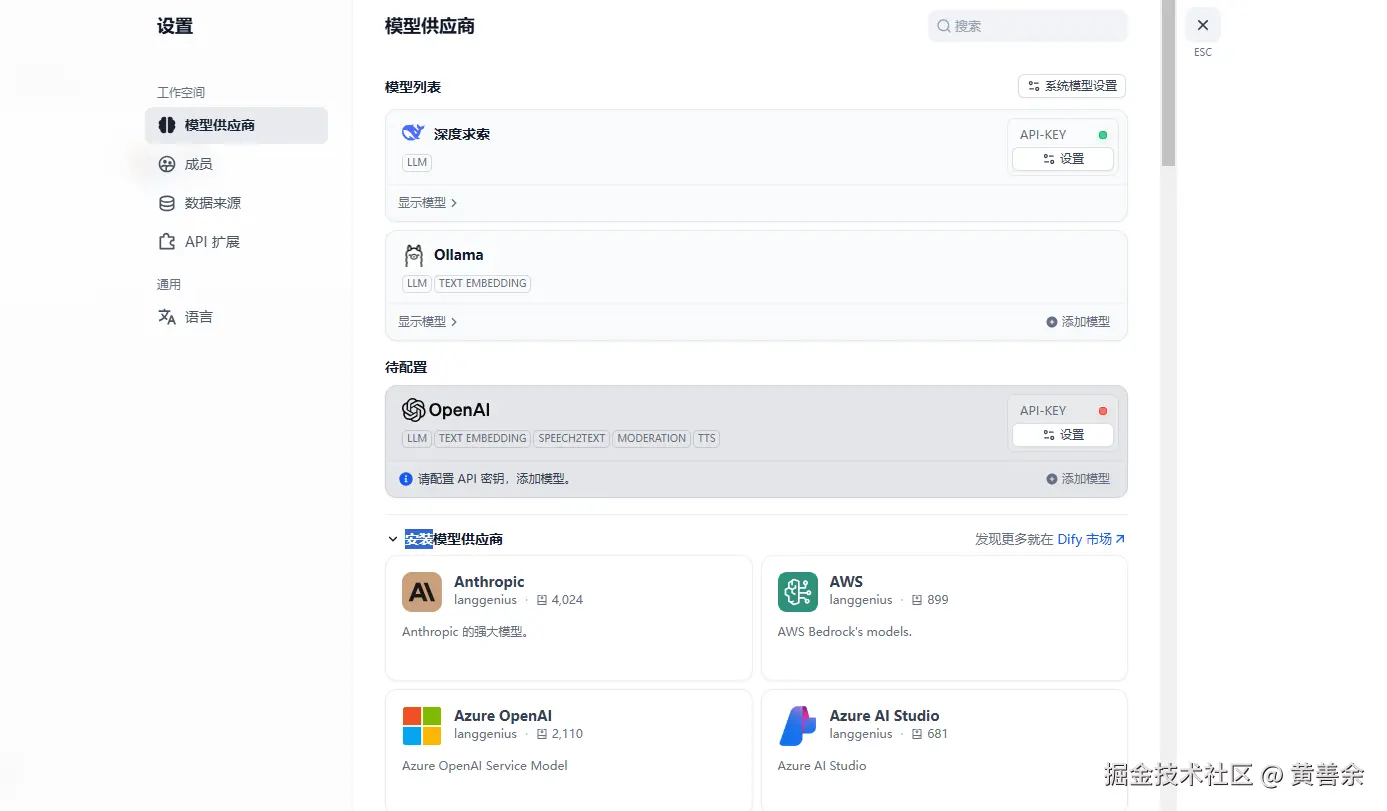Screen dimensions: 1387x811
Task: Expand 显示模型 under 深度求索
Action: pos(427,203)
